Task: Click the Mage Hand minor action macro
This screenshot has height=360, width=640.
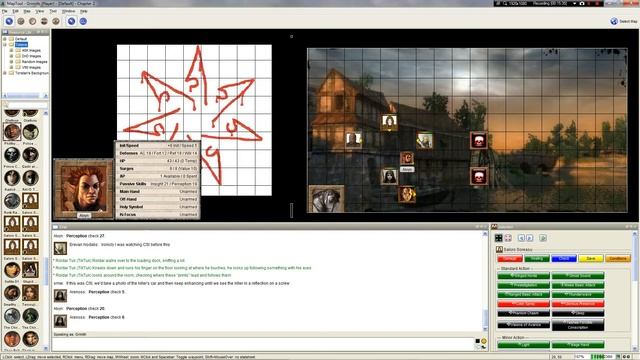Action: 578,345
